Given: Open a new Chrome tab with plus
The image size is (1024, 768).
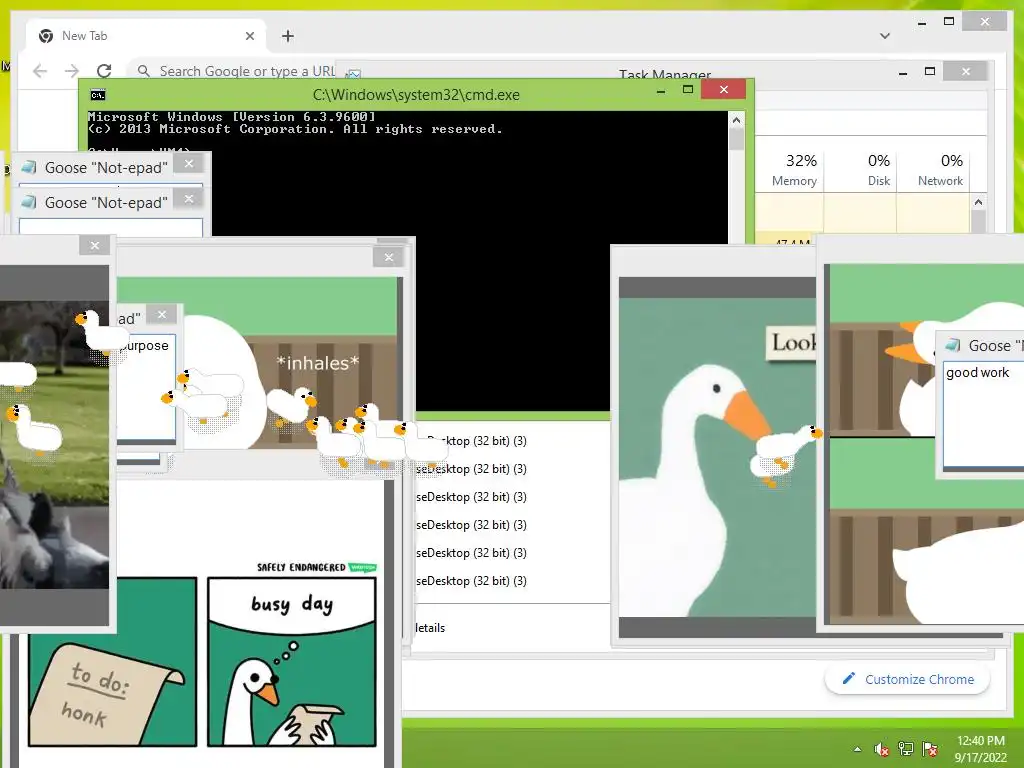Looking at the screenshot, I should coord(288,36).
